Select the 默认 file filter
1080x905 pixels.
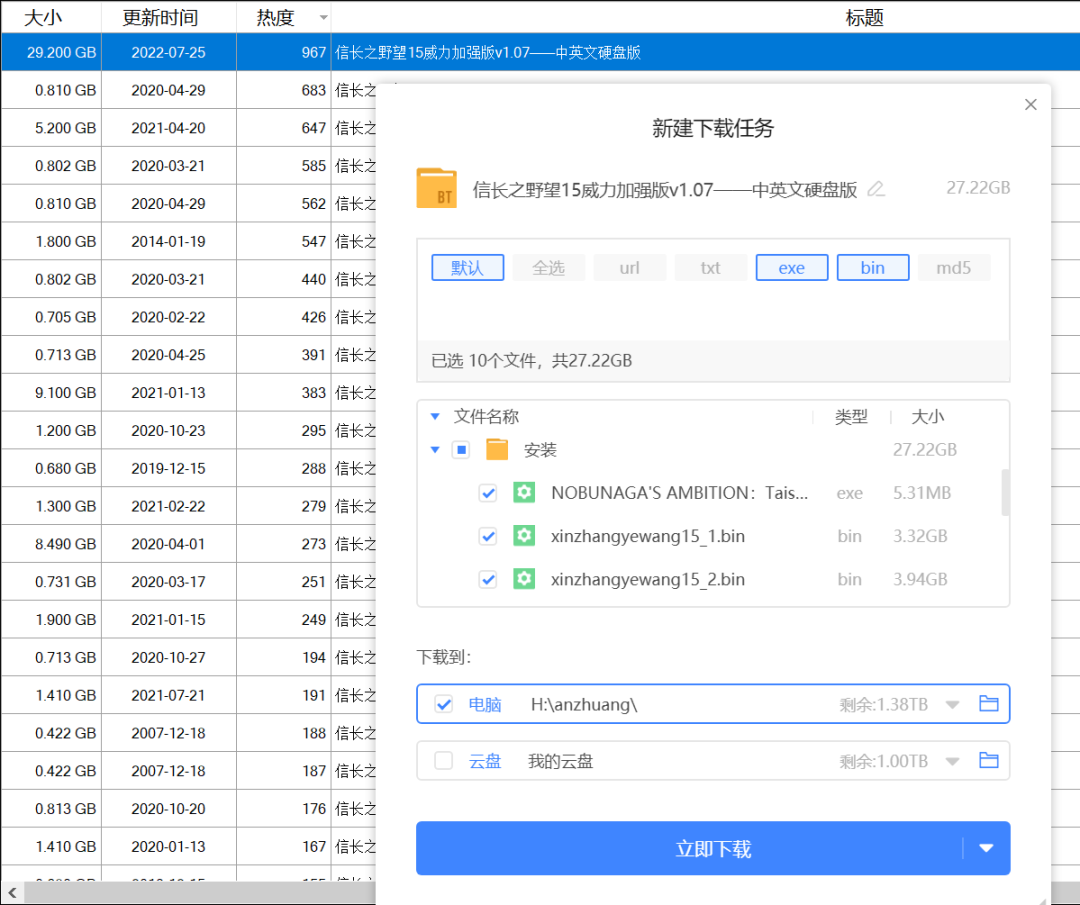click(x=468, y=267)
